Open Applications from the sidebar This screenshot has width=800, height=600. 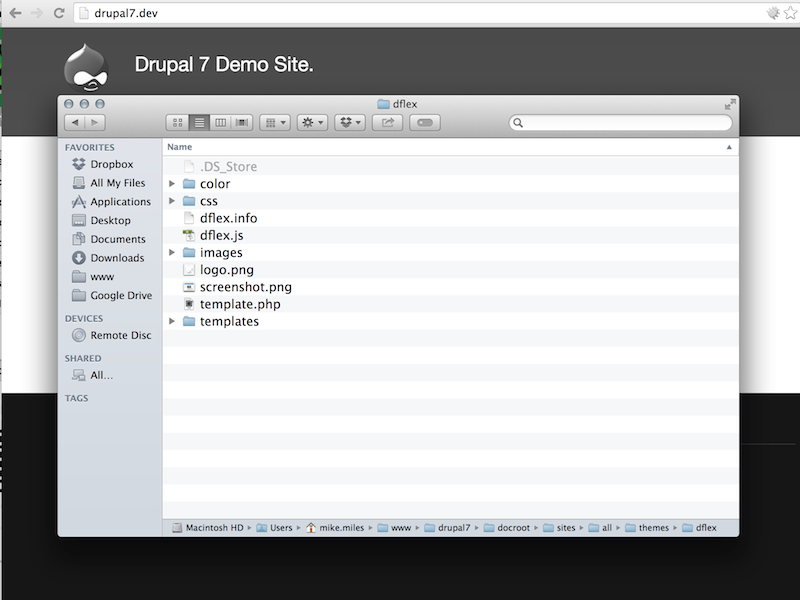click(x=120, y=202)
